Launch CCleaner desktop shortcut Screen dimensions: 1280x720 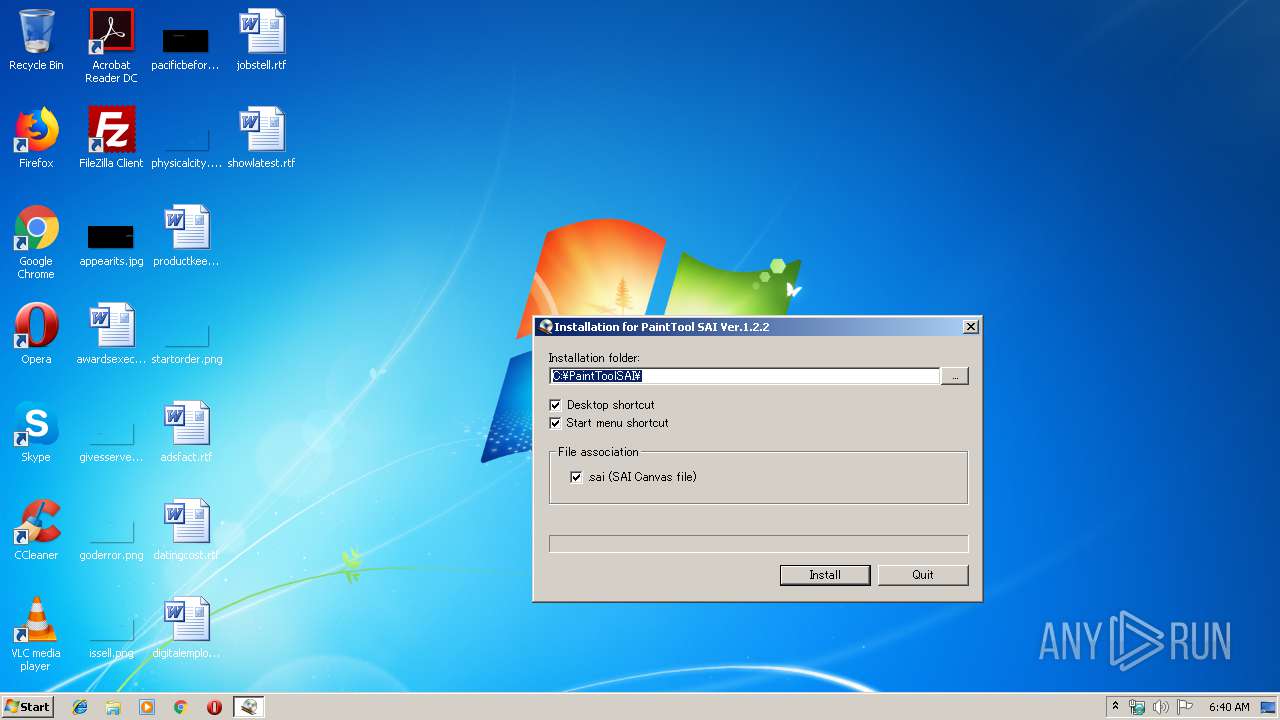[x=36, y=530]
